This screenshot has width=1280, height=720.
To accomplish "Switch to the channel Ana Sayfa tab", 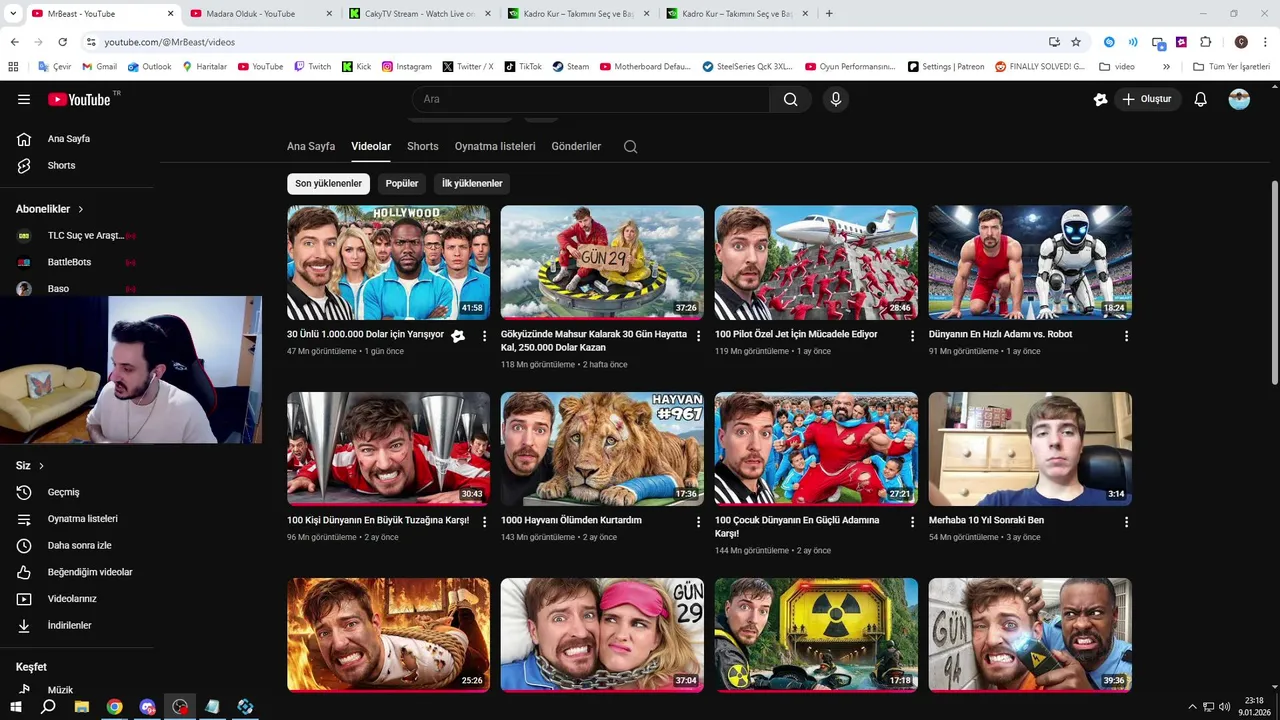I will click(x=311, y=146).
